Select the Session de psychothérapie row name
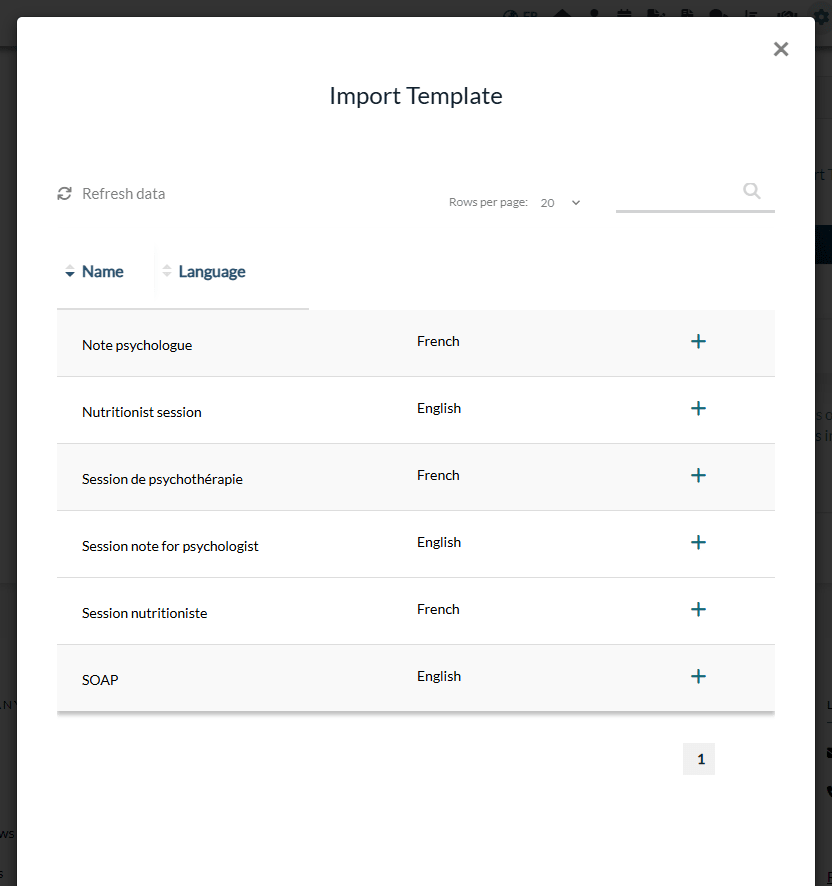Image resolution: width=832 pixels, height=886 pixels. click(x=162, y=479)
